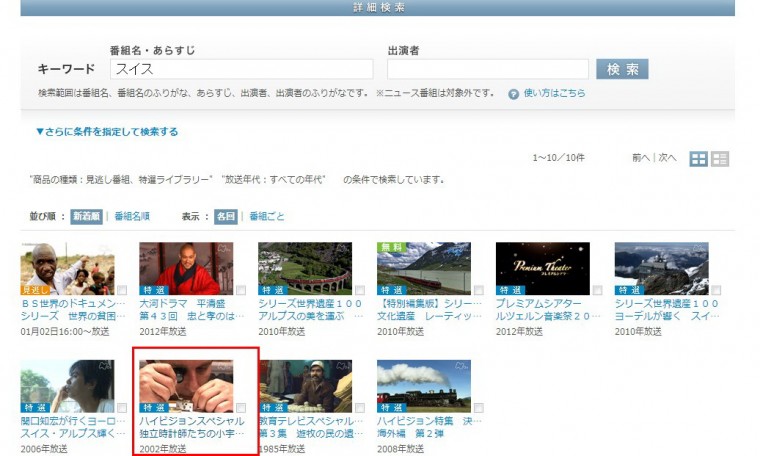Open ハイビジョン特集 steam locomotive thumbnail
This screenshot has width=760, height=456.
[x=423, y=386]
